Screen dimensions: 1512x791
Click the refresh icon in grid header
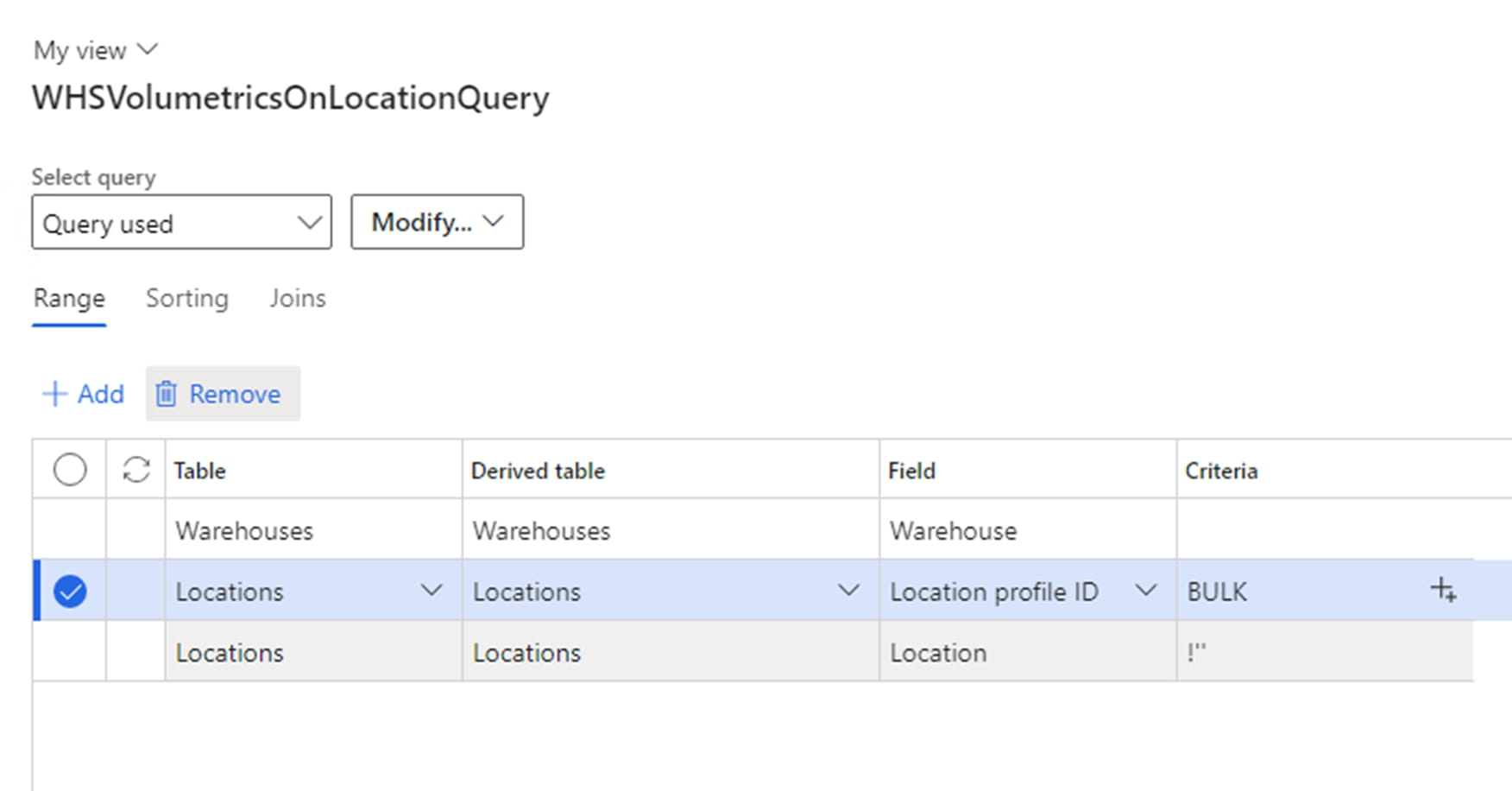click(136, 470)
